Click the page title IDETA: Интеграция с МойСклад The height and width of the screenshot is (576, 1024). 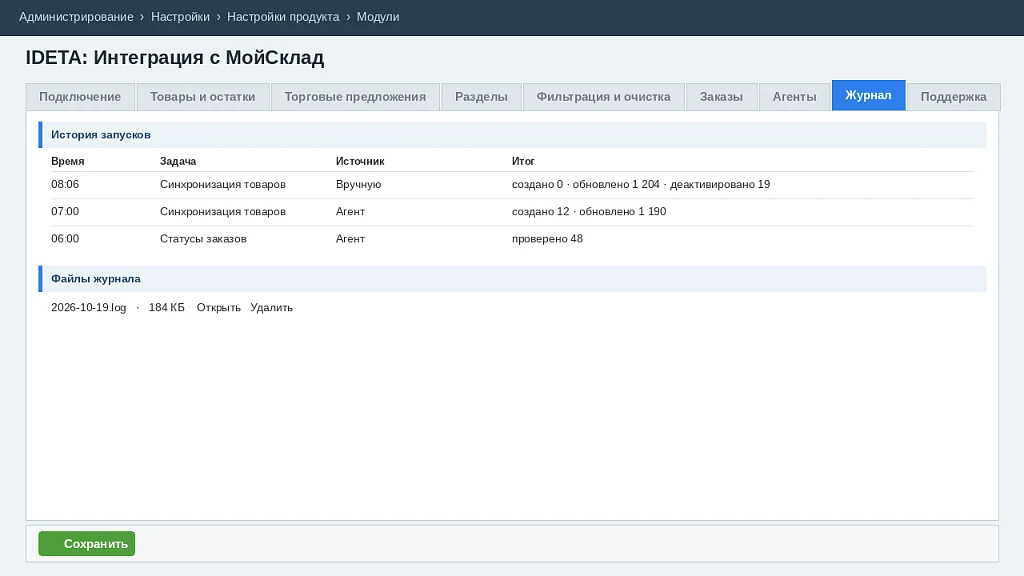coord(174,57)
